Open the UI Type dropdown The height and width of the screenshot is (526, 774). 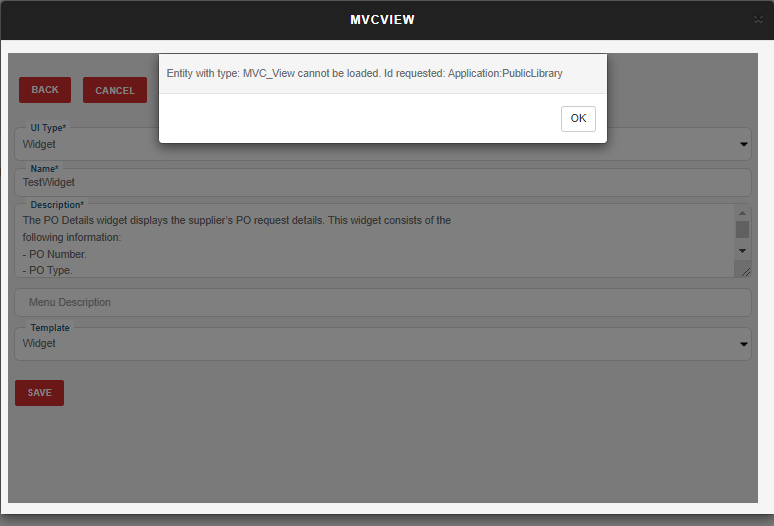[383, 144]
